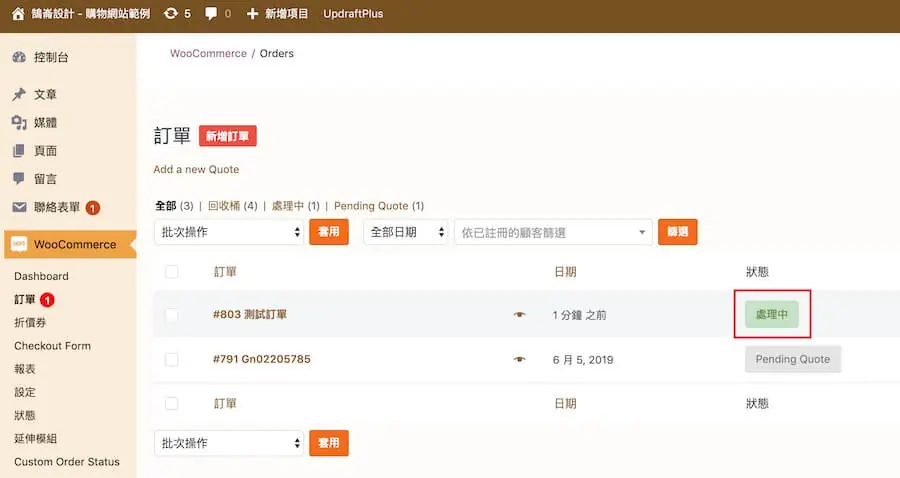
Task: Click the 控制台 dashboard gauge icon
Action: tap(19, 57)
